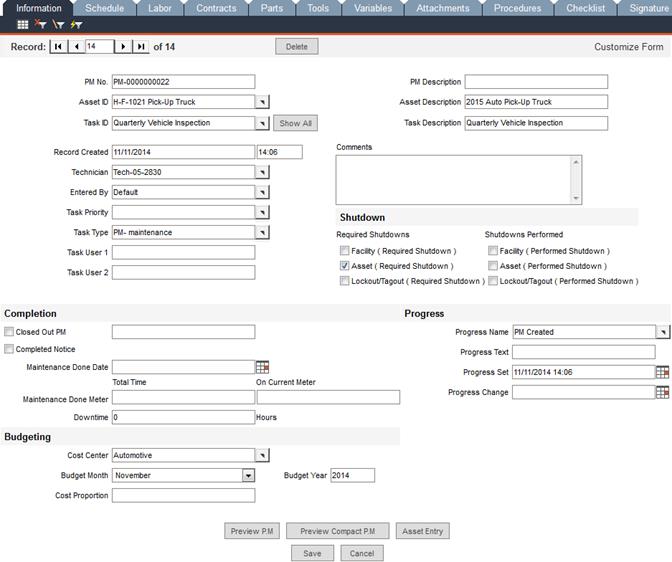Check the Closed Out PM box

coord(9,332)
